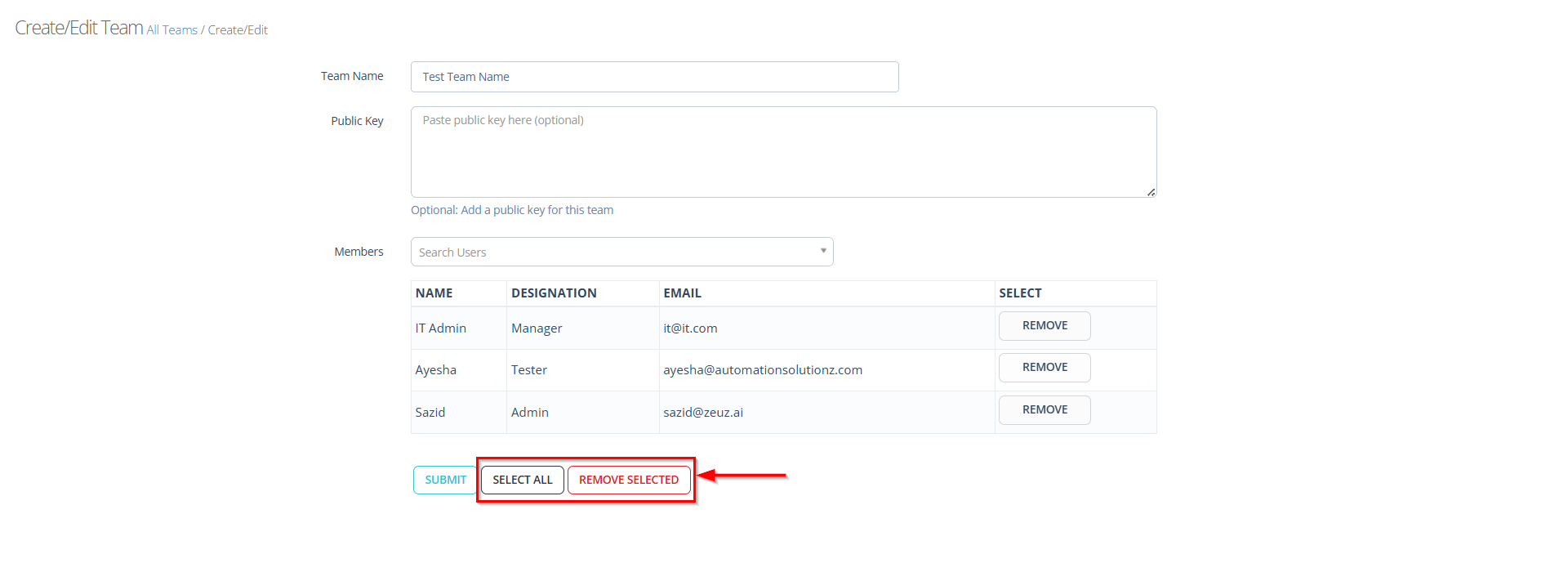Click the sazid@zeuz.ai email cell
1568x581 pixels.
click(702, 413)
